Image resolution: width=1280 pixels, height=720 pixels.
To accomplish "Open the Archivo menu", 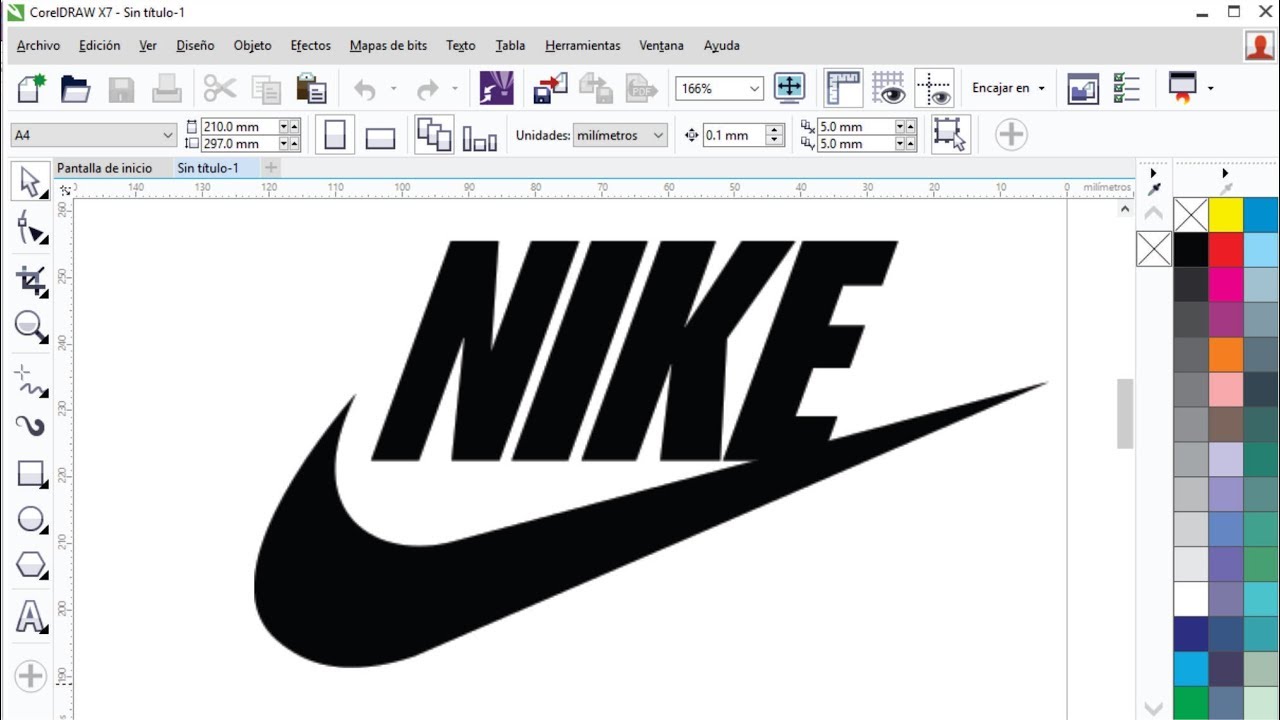I will point(38,45).
